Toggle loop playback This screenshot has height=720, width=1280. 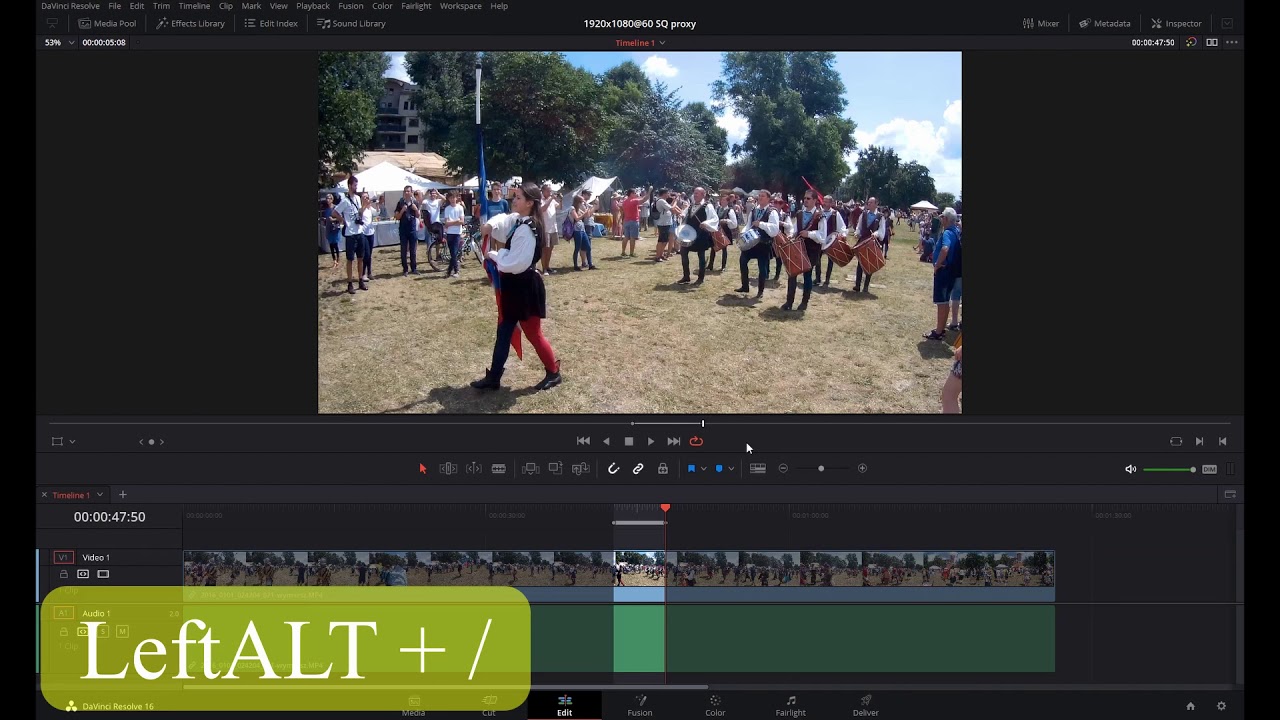point(696,441)
